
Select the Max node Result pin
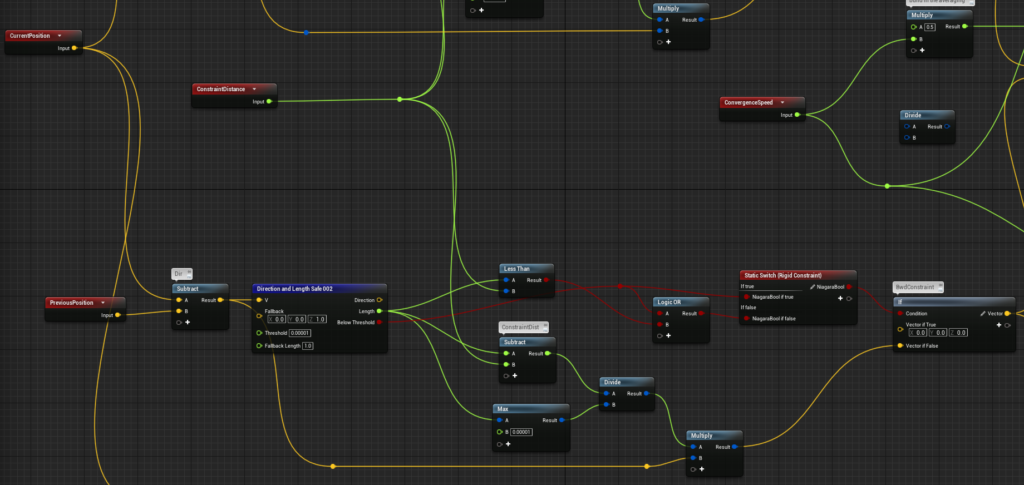[562, 420]
